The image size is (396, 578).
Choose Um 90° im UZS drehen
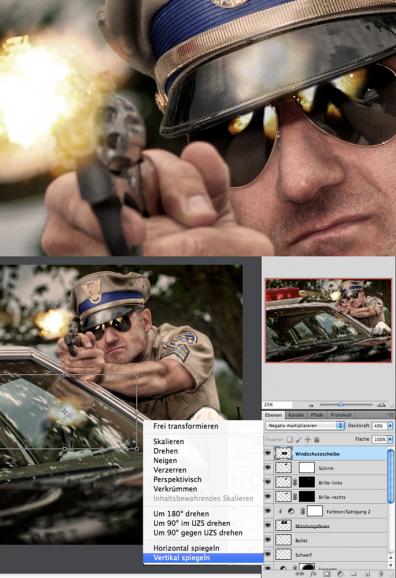tap(192, 523)
